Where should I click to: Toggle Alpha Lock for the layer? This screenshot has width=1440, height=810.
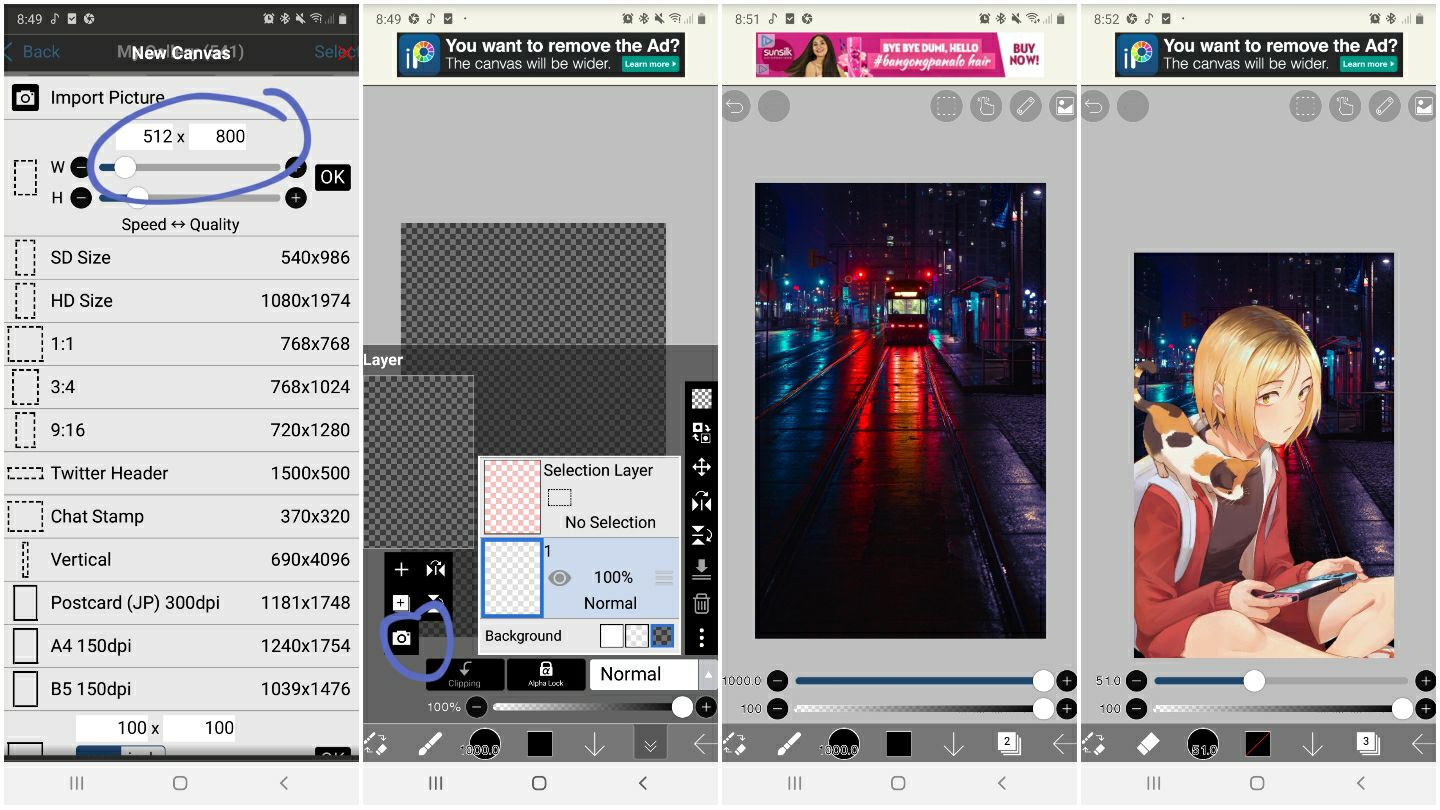546,674
